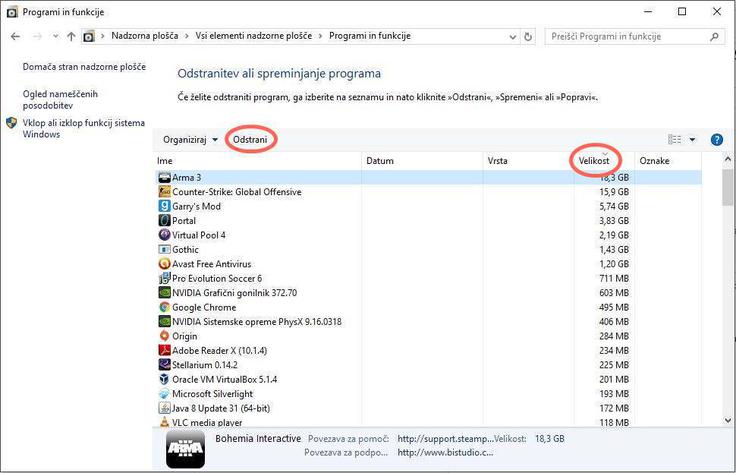Viewport: 736px width, 473px height.
Task: Click the Programi in funkcije breadcrumb
Action: pyautogui.click(x=370, y=36)
